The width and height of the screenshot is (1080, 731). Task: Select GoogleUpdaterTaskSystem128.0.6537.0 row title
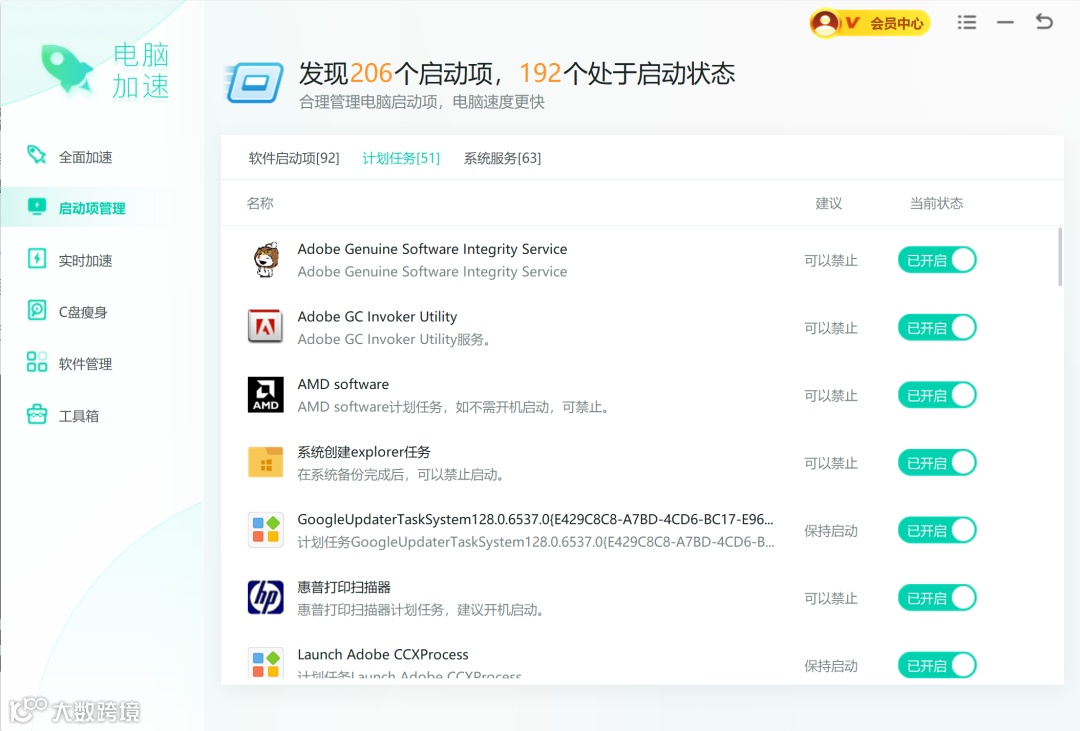[x=535, y=519]
